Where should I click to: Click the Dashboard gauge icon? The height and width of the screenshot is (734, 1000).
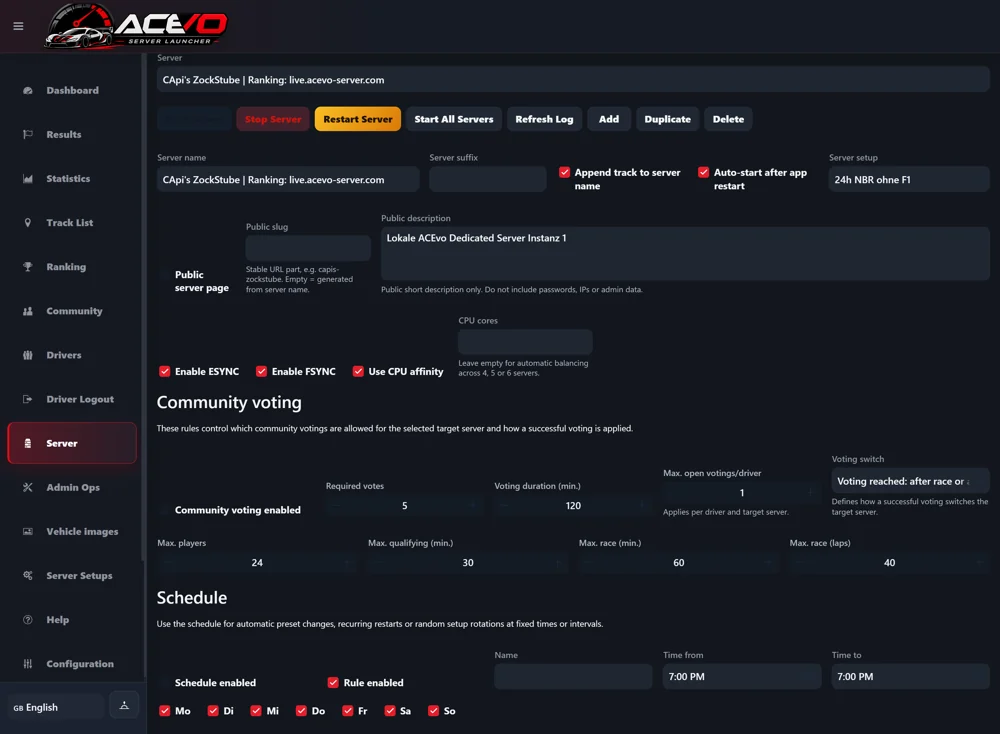pyautogui.click(x=27, y=91)
